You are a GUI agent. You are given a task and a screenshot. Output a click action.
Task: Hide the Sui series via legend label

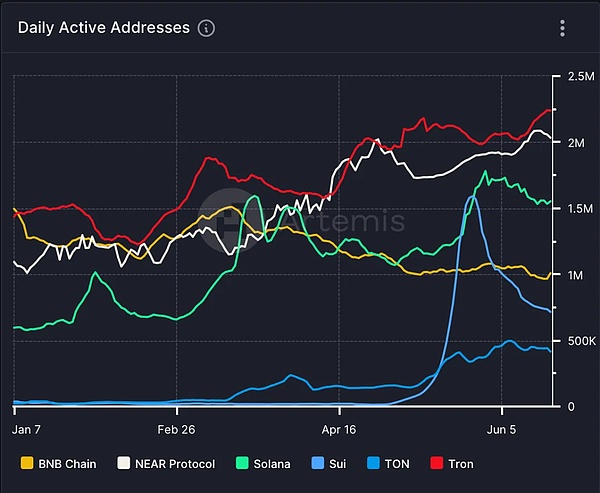point(335,464)
